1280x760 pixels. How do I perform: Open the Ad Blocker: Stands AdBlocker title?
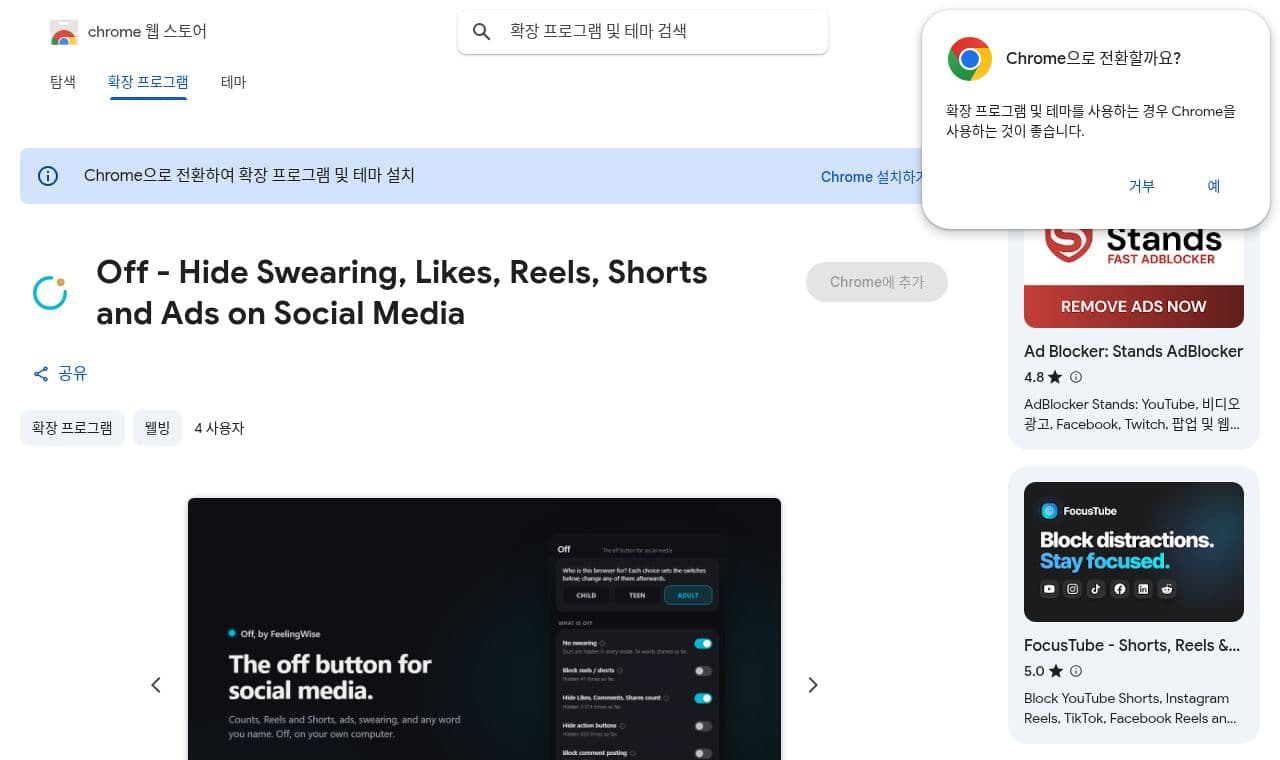pyautogui.click(x=1133, y=351)
